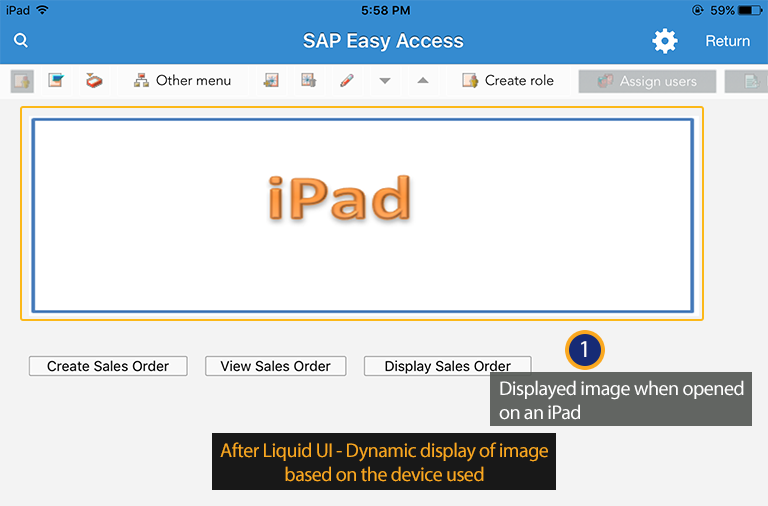Viewport: 768px width, 506px height.
Task: Click the Add to Favorites icon
Action: tap(271, 80)
